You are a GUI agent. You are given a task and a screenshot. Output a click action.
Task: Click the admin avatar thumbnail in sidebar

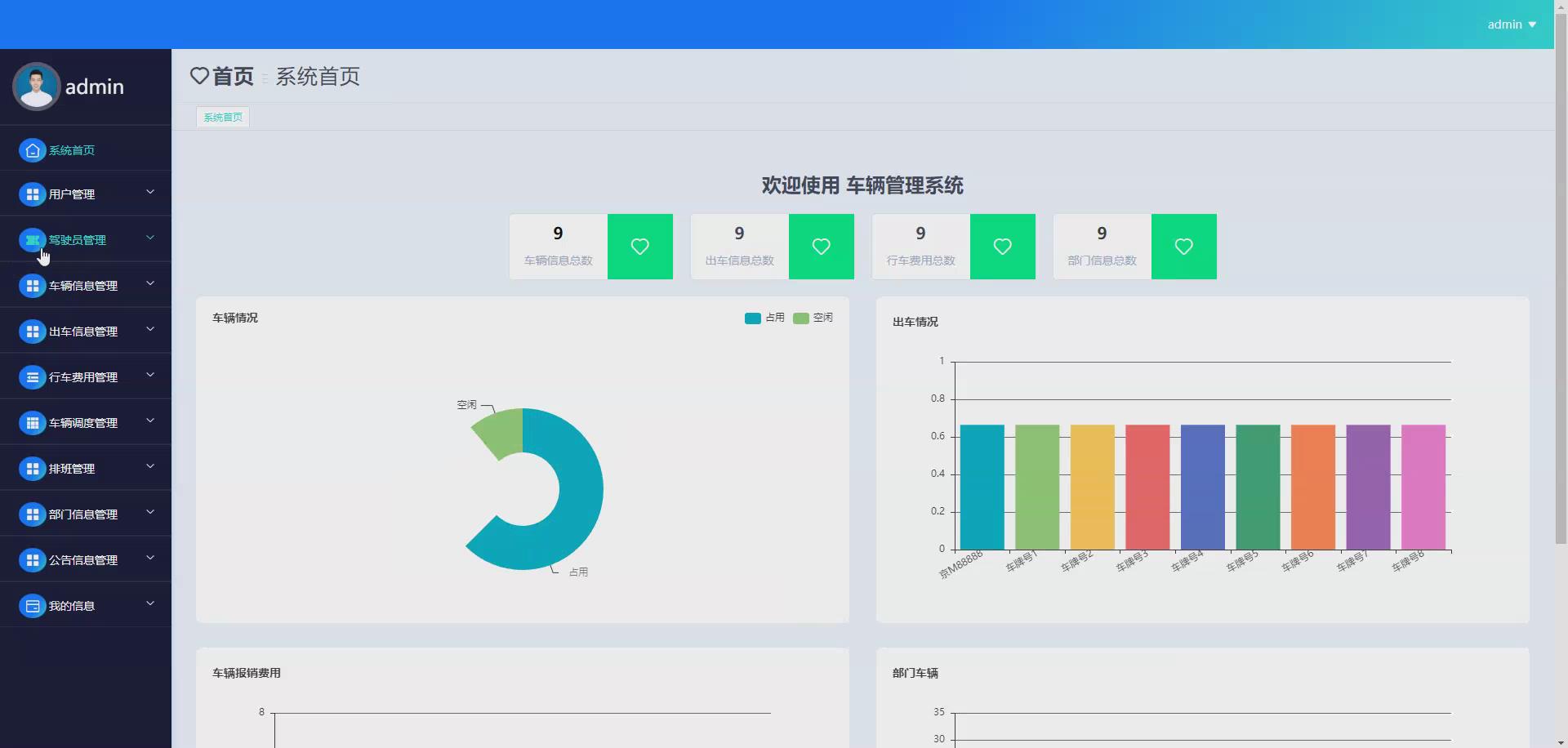(36, 86)
